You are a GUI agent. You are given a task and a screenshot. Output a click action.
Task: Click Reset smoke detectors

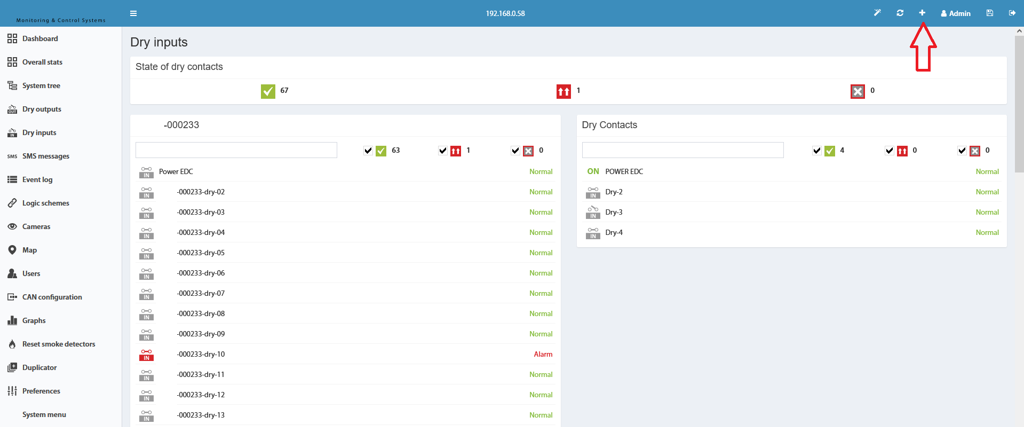tap(61, 344)
